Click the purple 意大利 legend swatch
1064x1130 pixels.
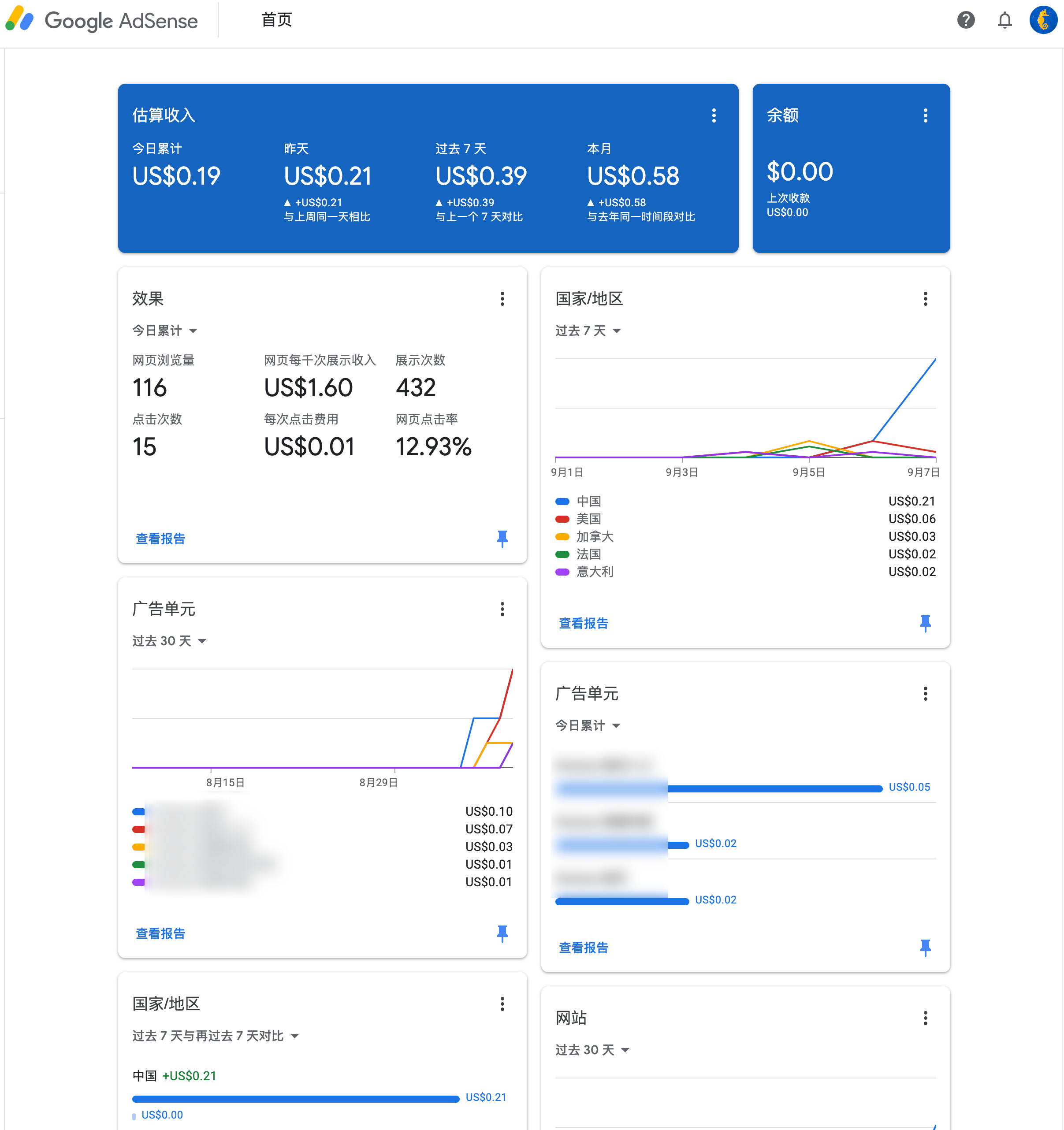[562, 572]
